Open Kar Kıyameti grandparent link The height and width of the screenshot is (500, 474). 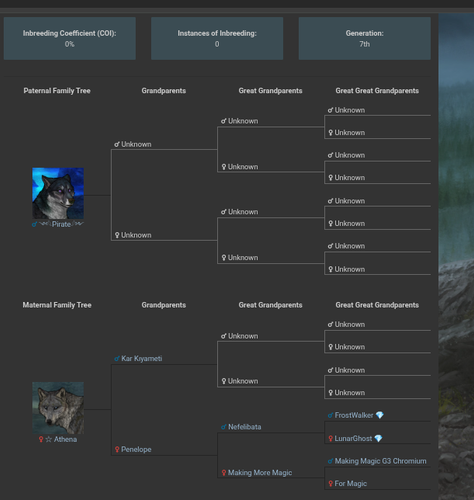(142, 359)
